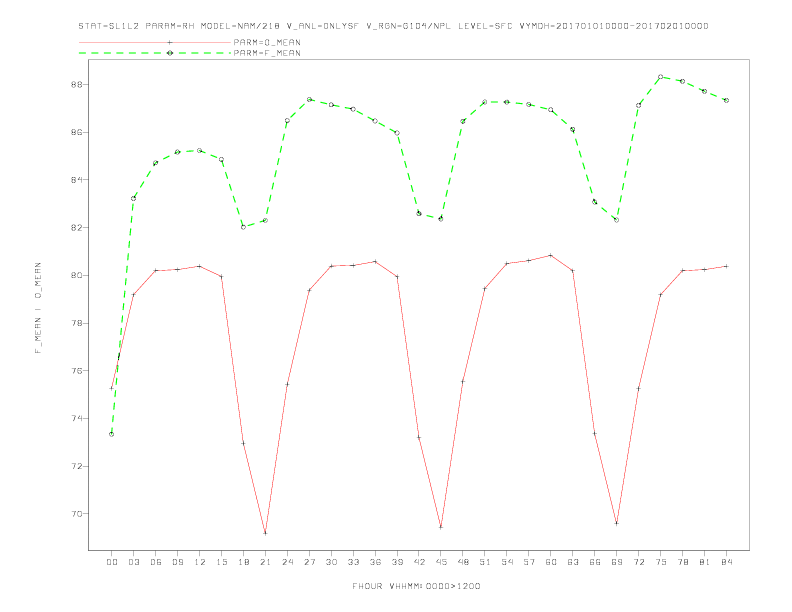Click x-axis tick label 60
Screen dimensions: 792x612
(x=551, y=562)
